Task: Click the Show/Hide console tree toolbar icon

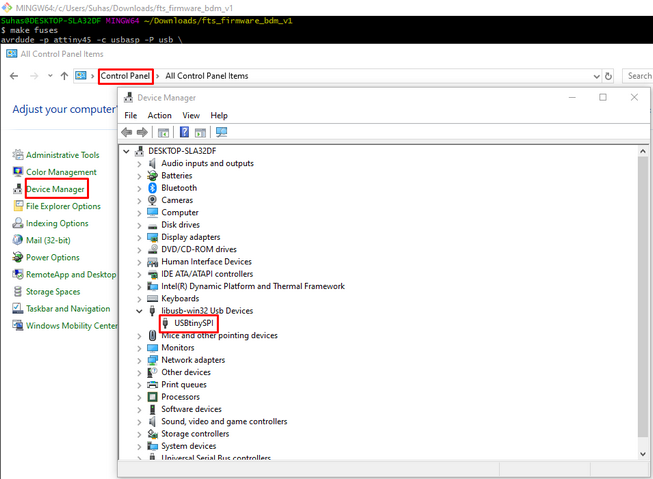Action: 163,133
